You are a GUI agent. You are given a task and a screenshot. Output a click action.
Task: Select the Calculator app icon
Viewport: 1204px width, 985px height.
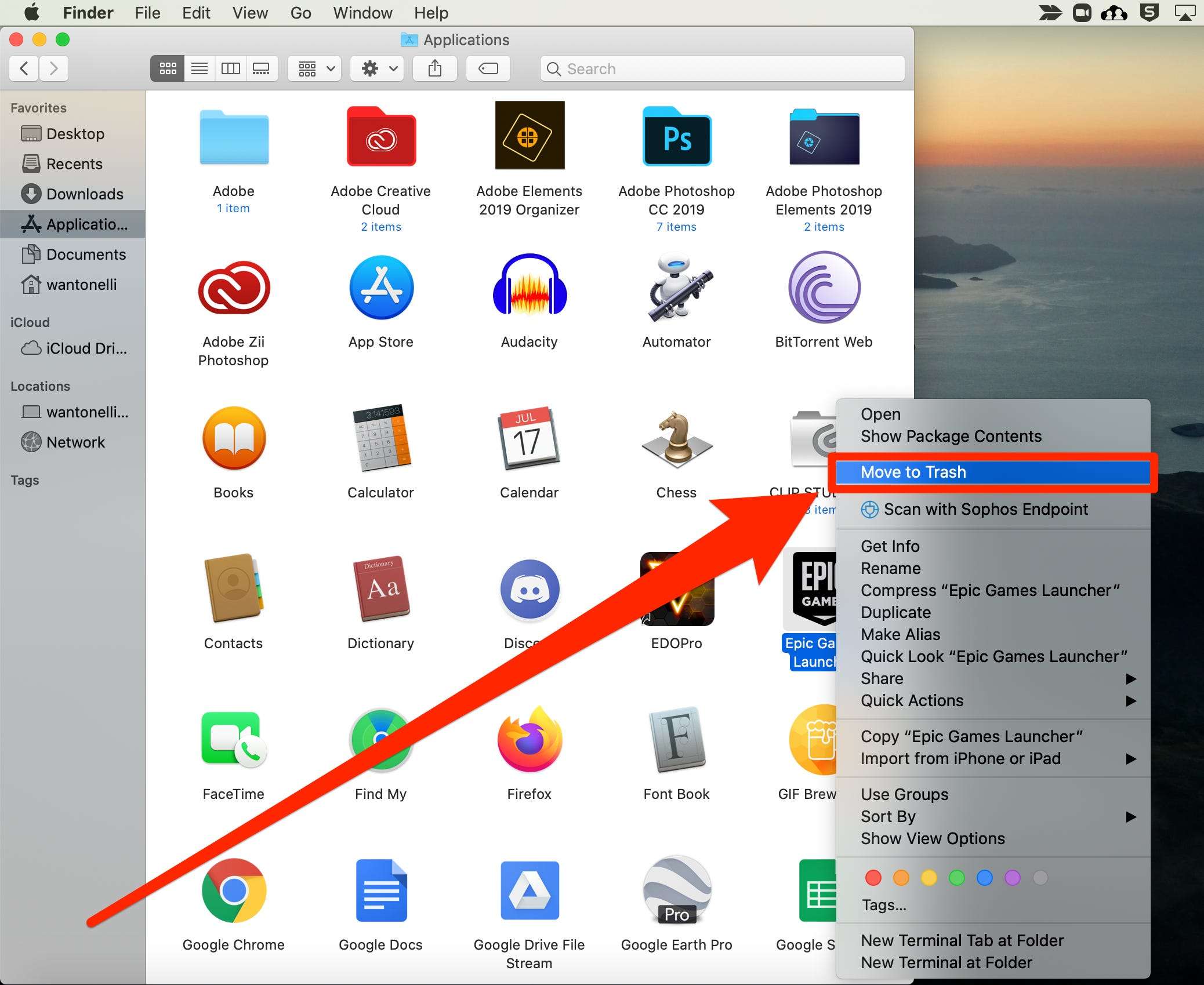(381, 438)
